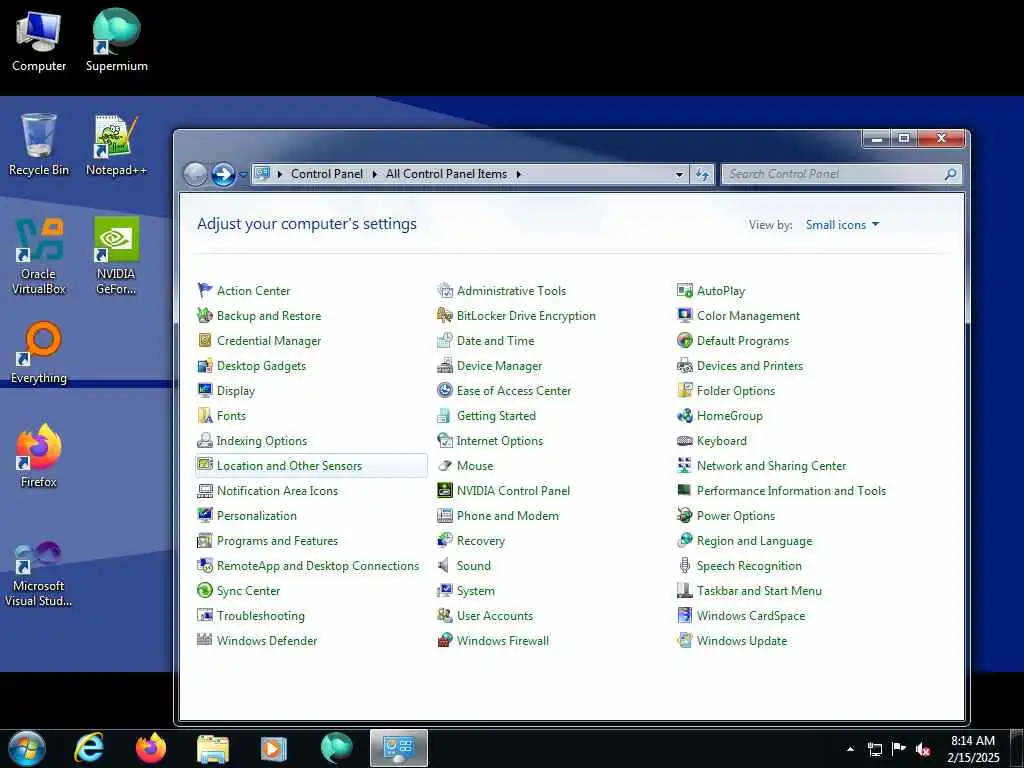Open the Internet Options icon
Viewport: 1024px width, 768px height.
click(x=445, y=440)
